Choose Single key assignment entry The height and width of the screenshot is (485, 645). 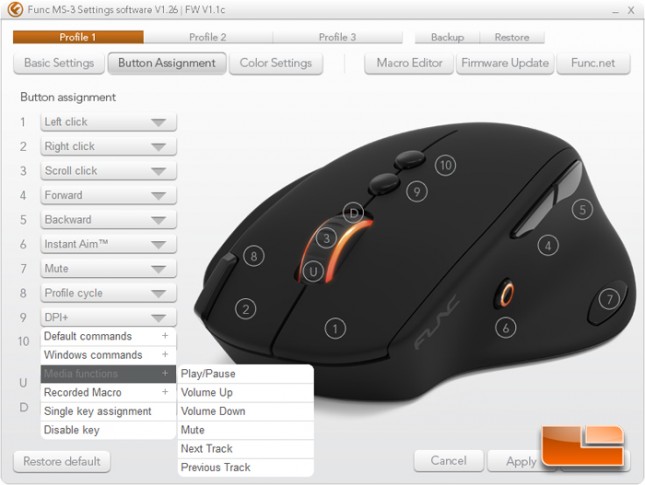click(108, 411)
